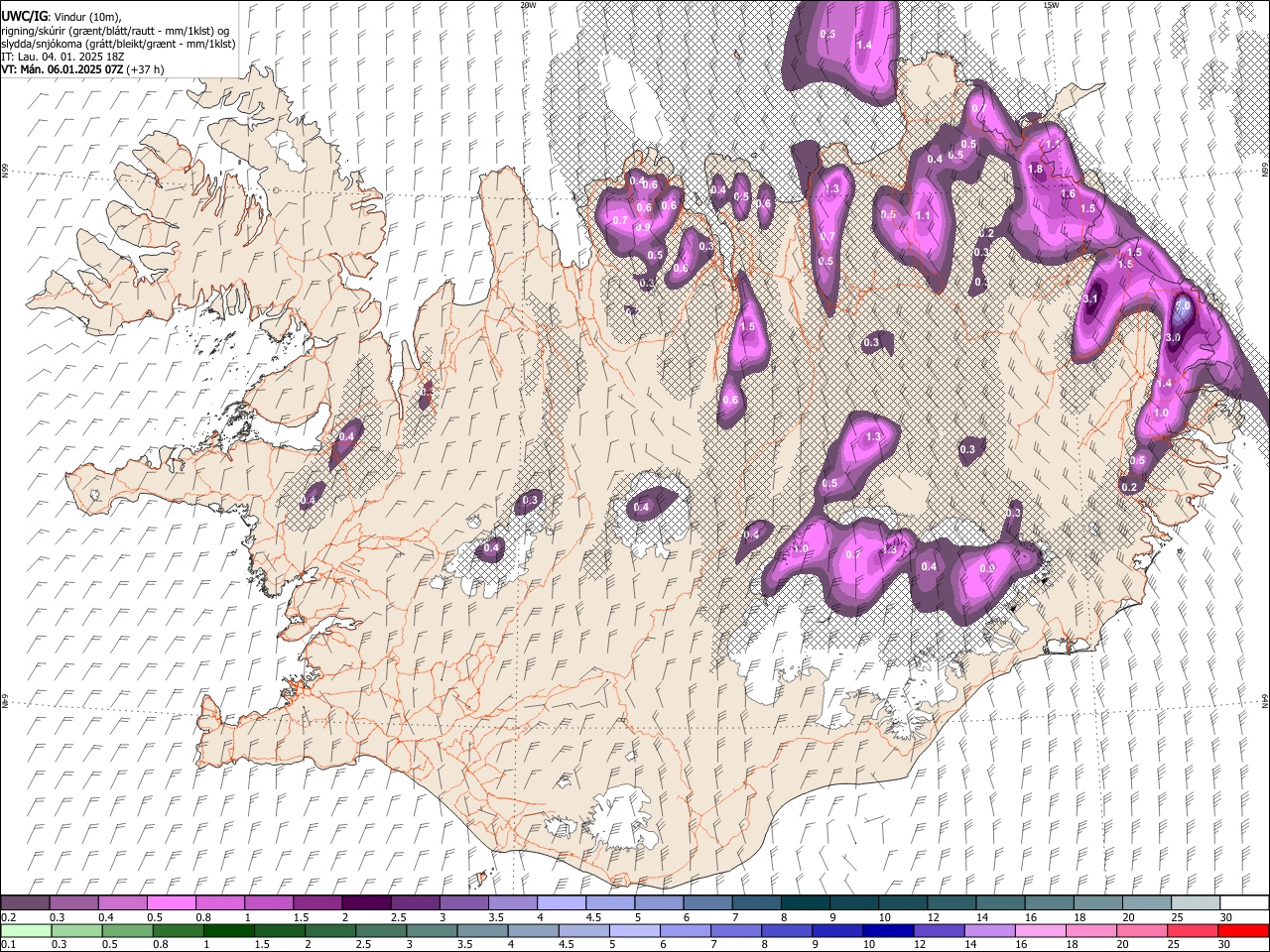Click the "15W" longitude label at the top
Screen dimensions: 1270x952
tap(1051, 5)
